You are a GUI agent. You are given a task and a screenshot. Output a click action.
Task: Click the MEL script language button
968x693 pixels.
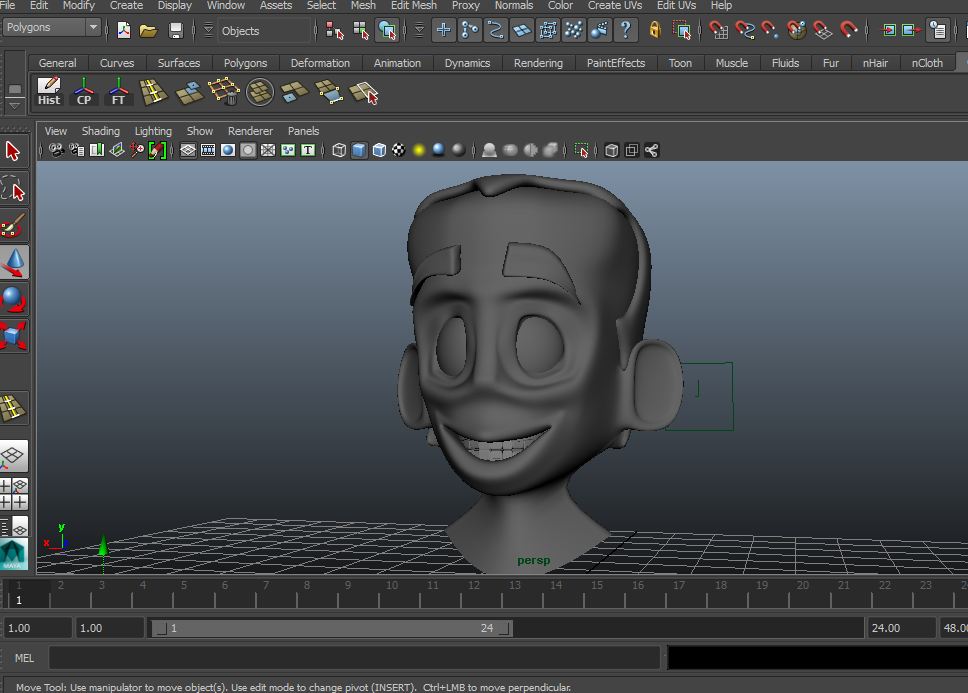pos(24,658)
